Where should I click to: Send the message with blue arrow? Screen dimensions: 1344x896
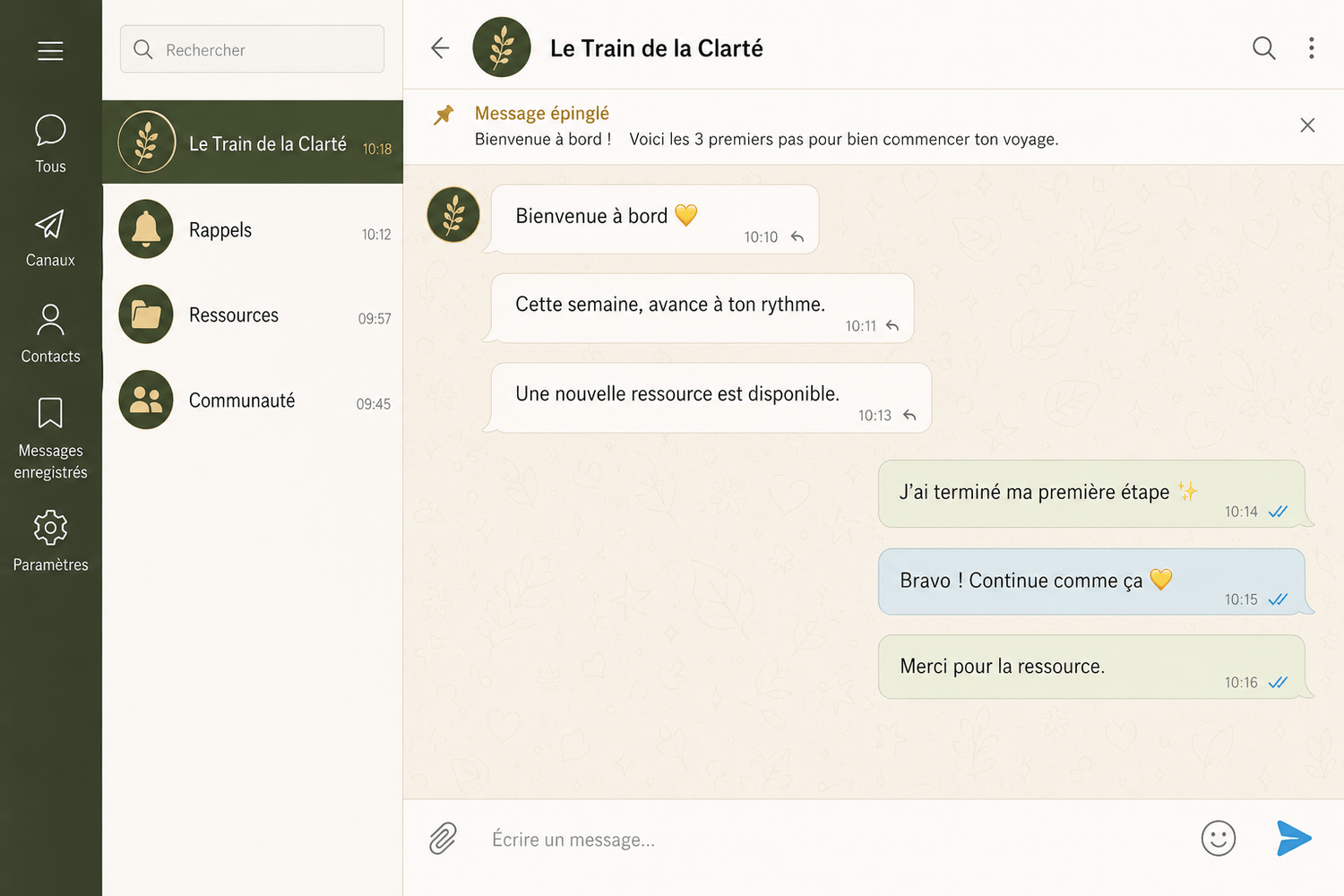click(1293, 839)
